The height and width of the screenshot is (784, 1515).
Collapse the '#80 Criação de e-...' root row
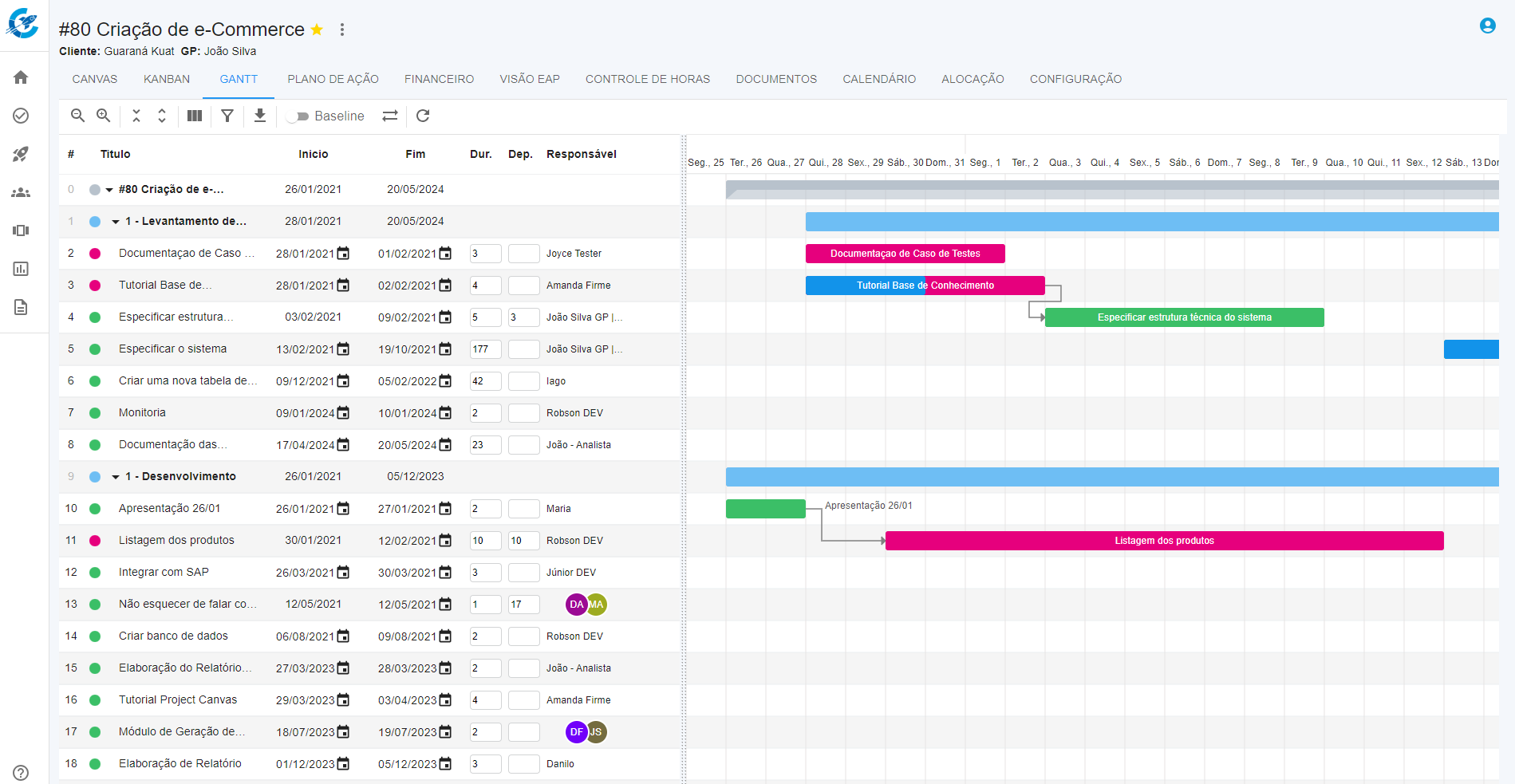pos(109,190)
